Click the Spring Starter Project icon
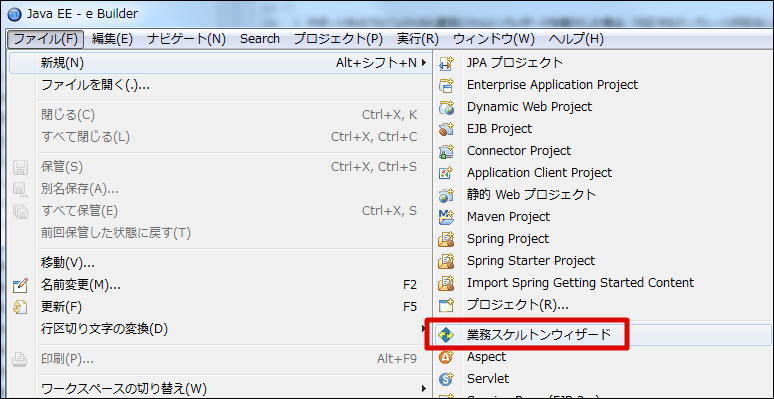Screen dimensions: 774x399 pos(446,261)
